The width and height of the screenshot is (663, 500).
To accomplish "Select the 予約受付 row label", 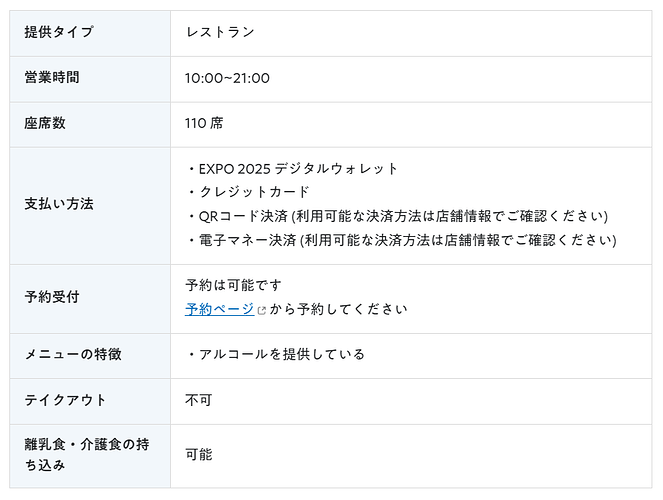I will click(52, 297).
